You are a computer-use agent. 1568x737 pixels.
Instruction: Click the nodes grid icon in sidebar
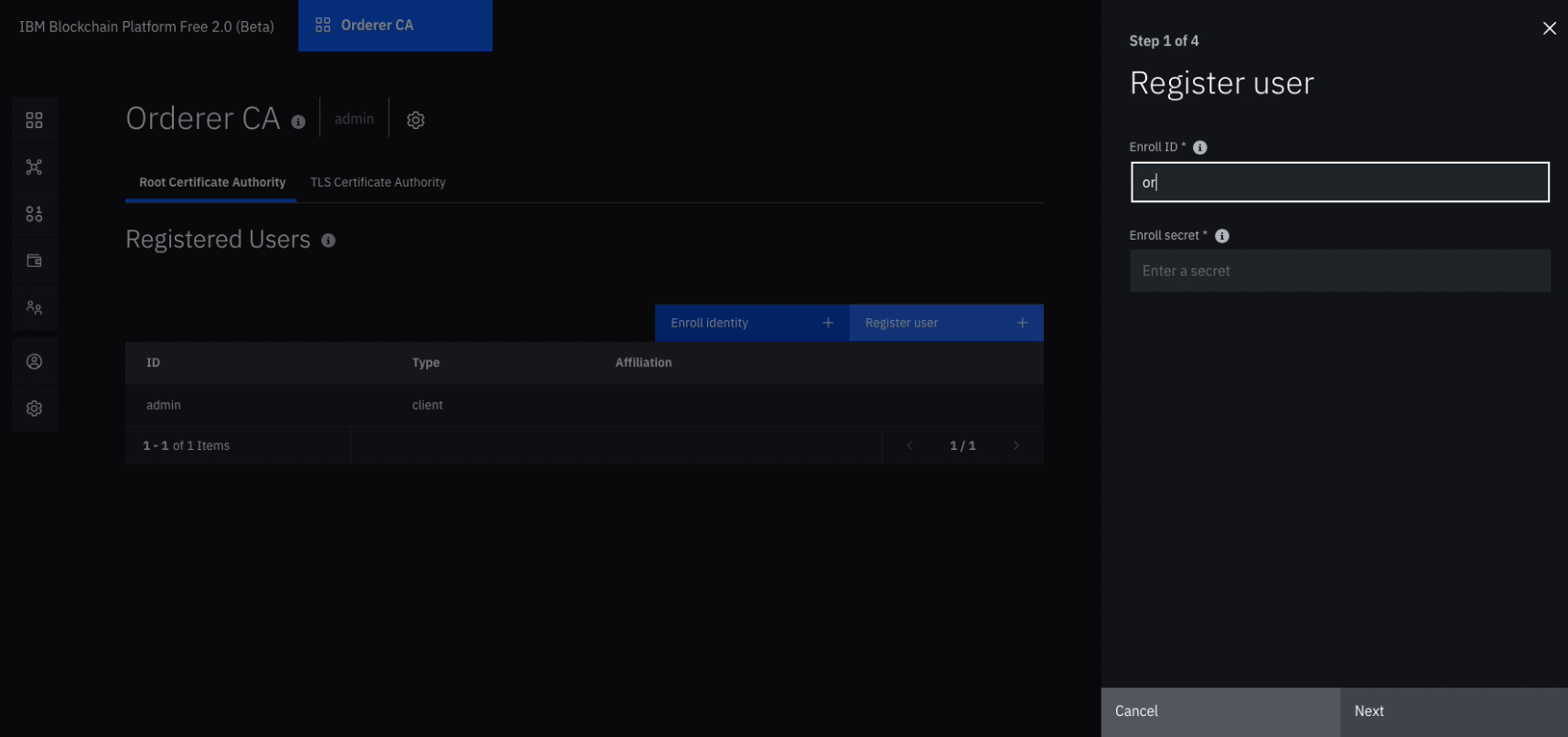[34, 121]
